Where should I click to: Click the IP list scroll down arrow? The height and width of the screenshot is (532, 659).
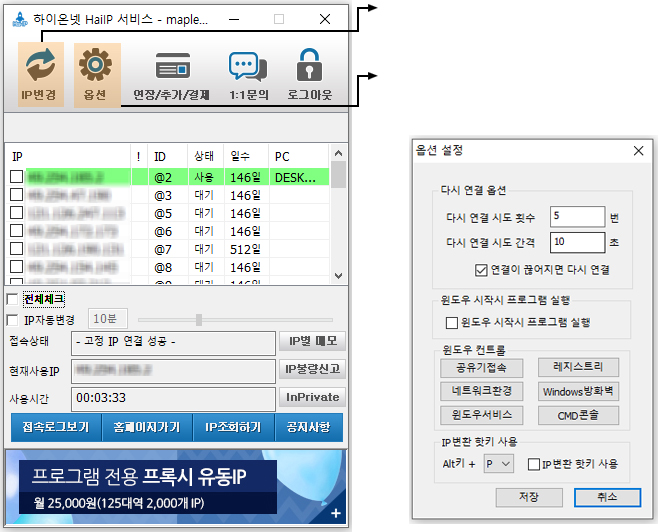click(x=338, y=276)
